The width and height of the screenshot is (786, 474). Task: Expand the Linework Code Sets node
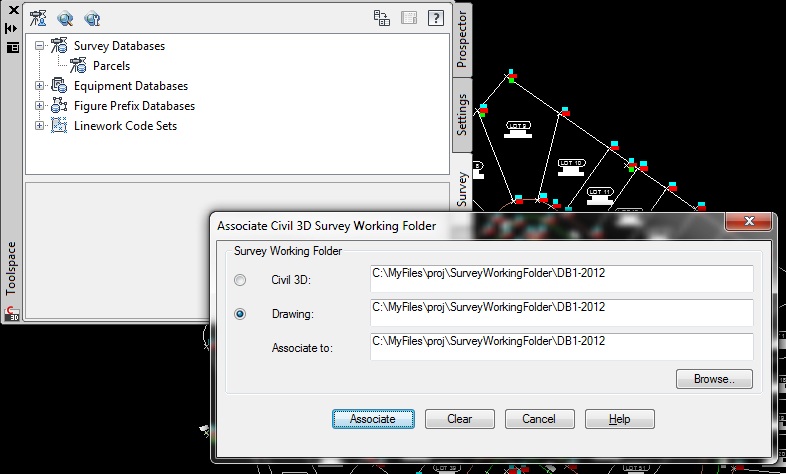[40, 126]
